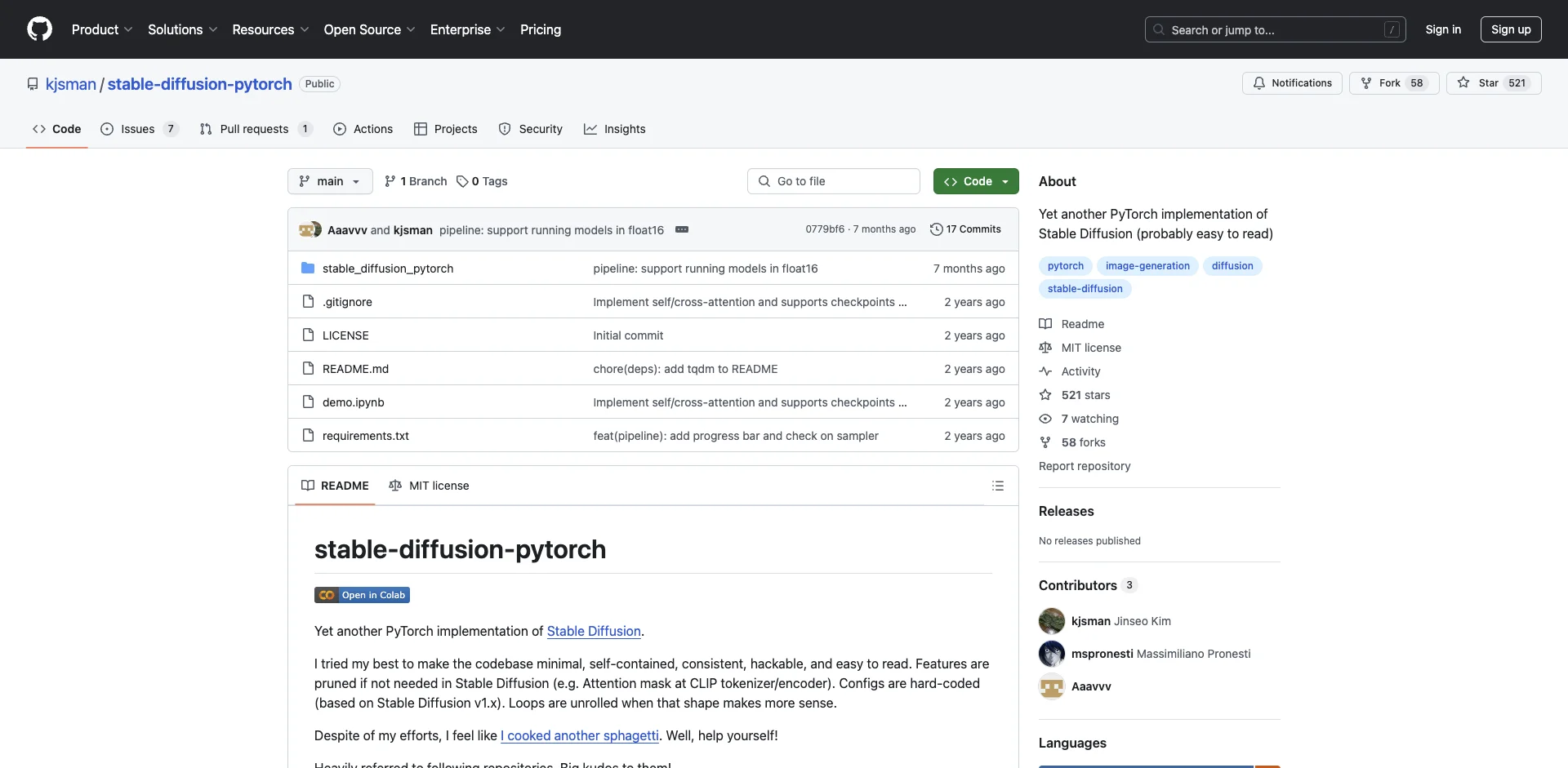
Task: Click the Open in Colab badge
Action: click(x=362, y=595)
